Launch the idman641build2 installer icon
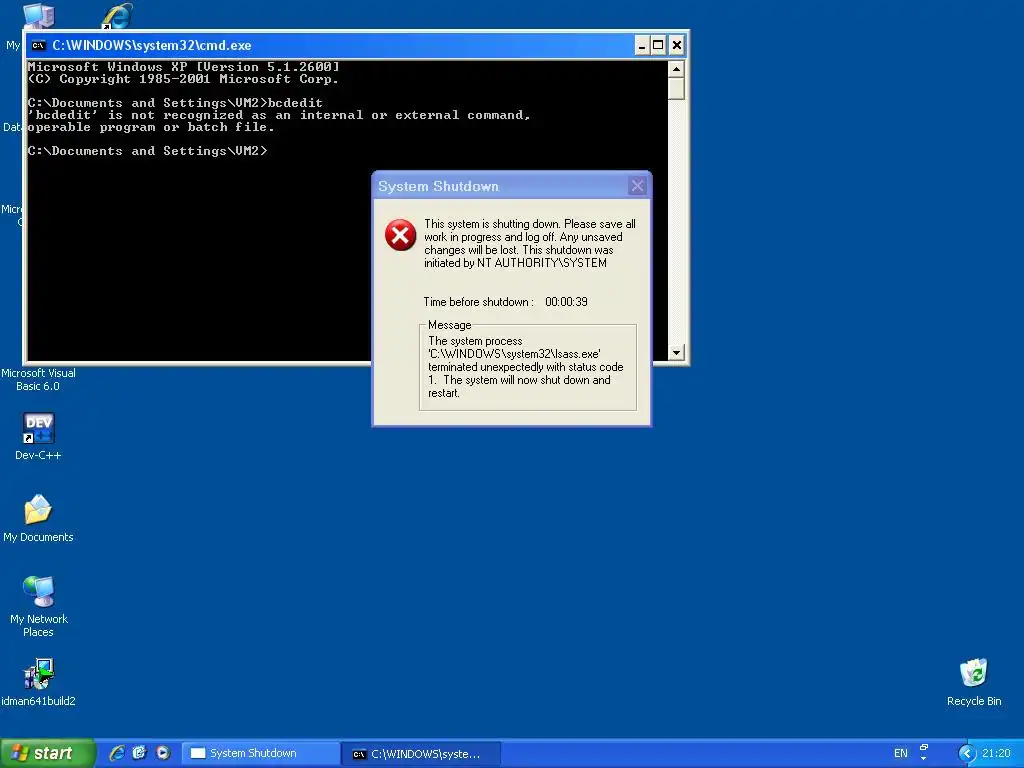 coord(39,674)
